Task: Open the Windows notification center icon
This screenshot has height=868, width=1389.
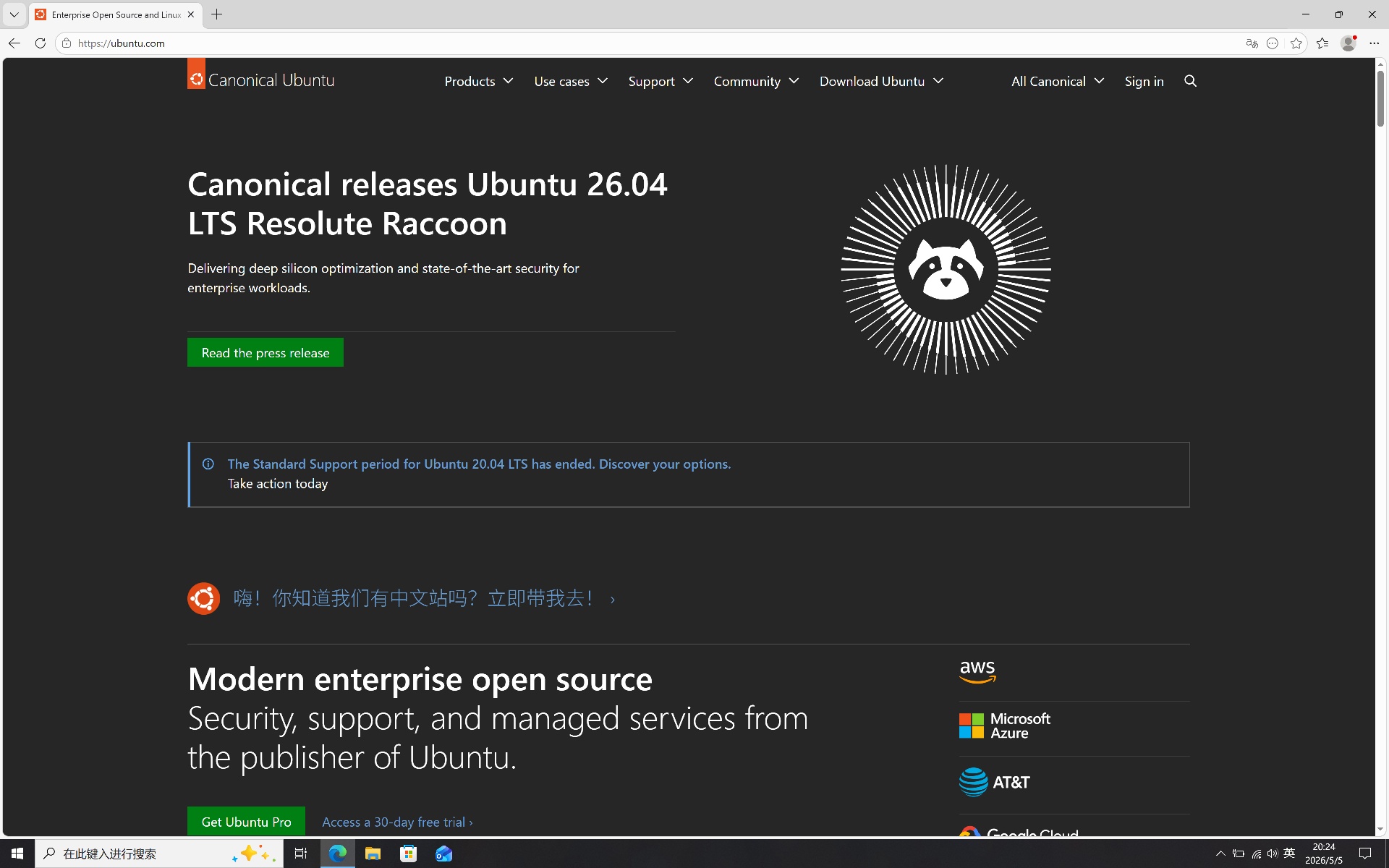Action: pos(1365,854)
